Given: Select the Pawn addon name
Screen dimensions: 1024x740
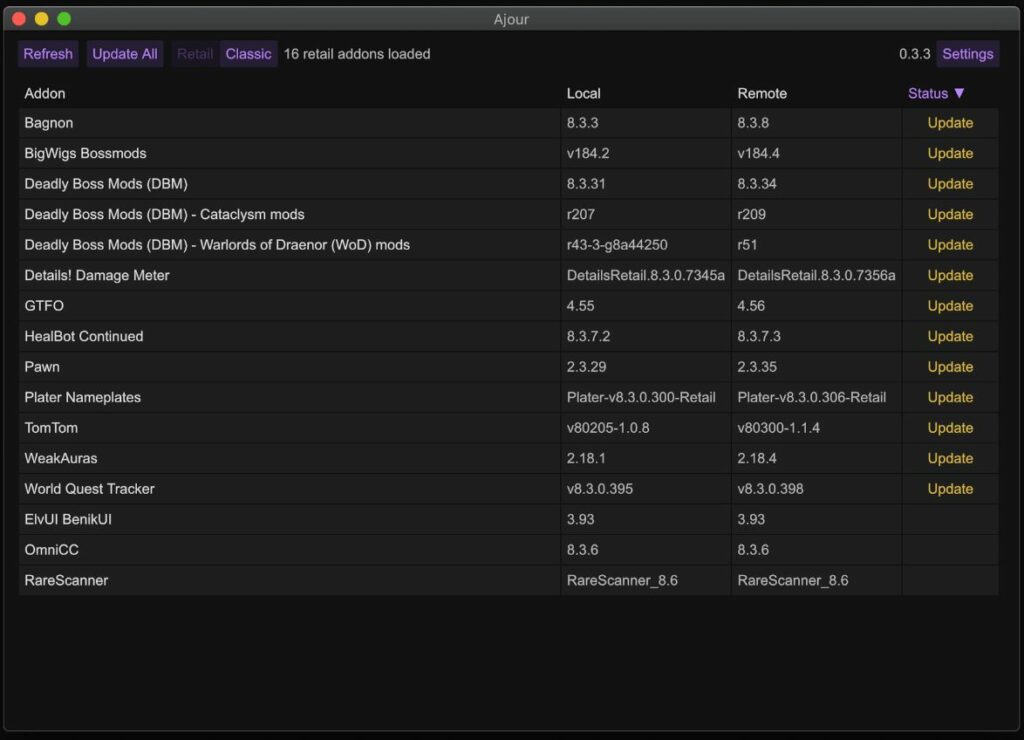Looking at the screenshot, I should click(x=42, y=367).
